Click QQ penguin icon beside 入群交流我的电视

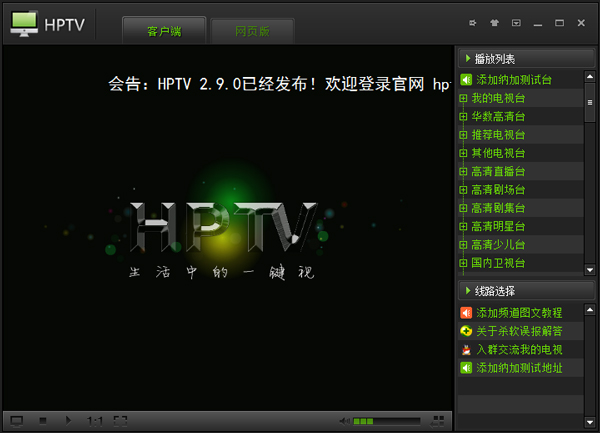pyautogui.click(x=466, y=350)
